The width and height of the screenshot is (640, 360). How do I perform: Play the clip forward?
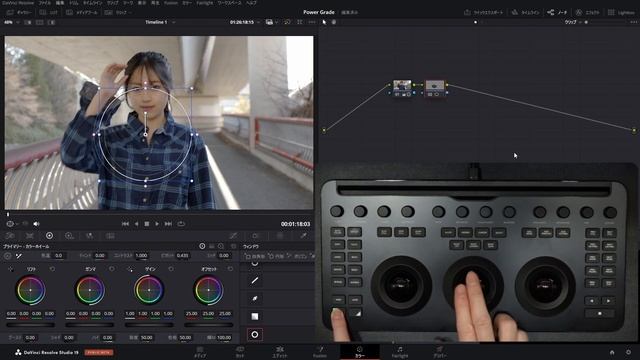pos(157,224)
